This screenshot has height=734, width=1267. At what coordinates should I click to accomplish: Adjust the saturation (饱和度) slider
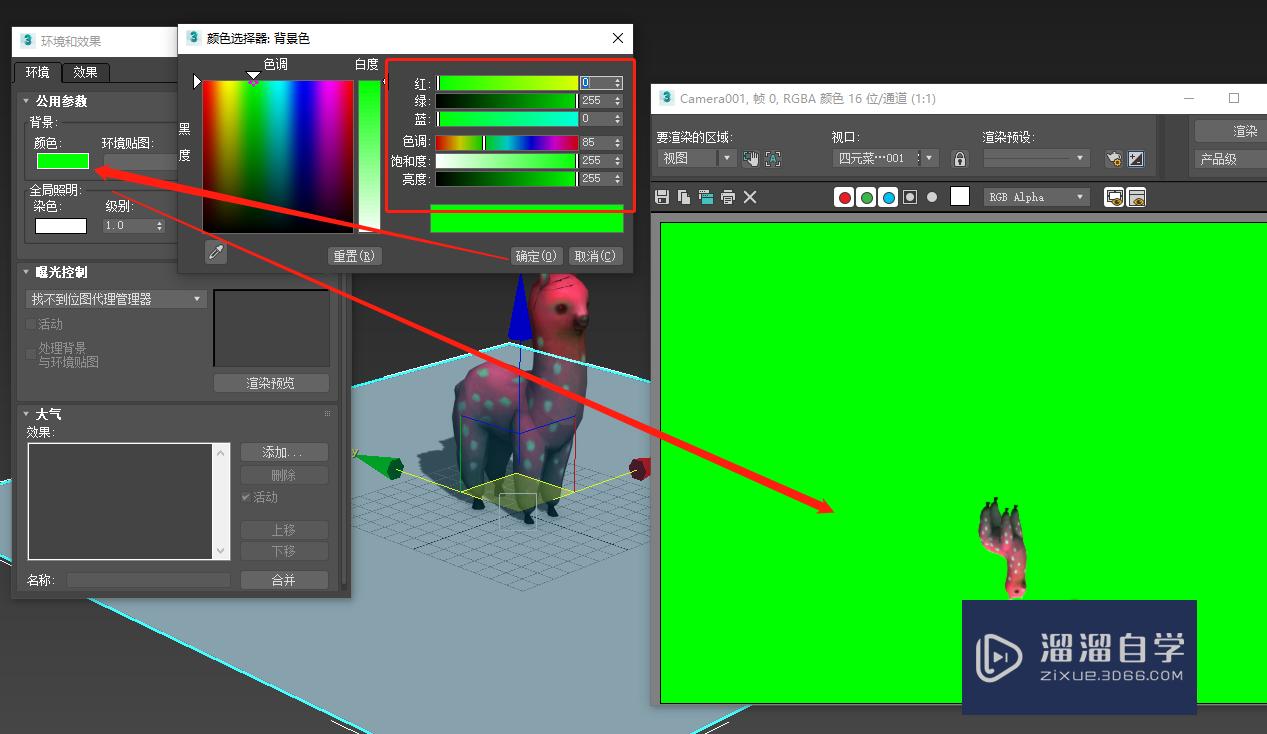pos(507,161)
